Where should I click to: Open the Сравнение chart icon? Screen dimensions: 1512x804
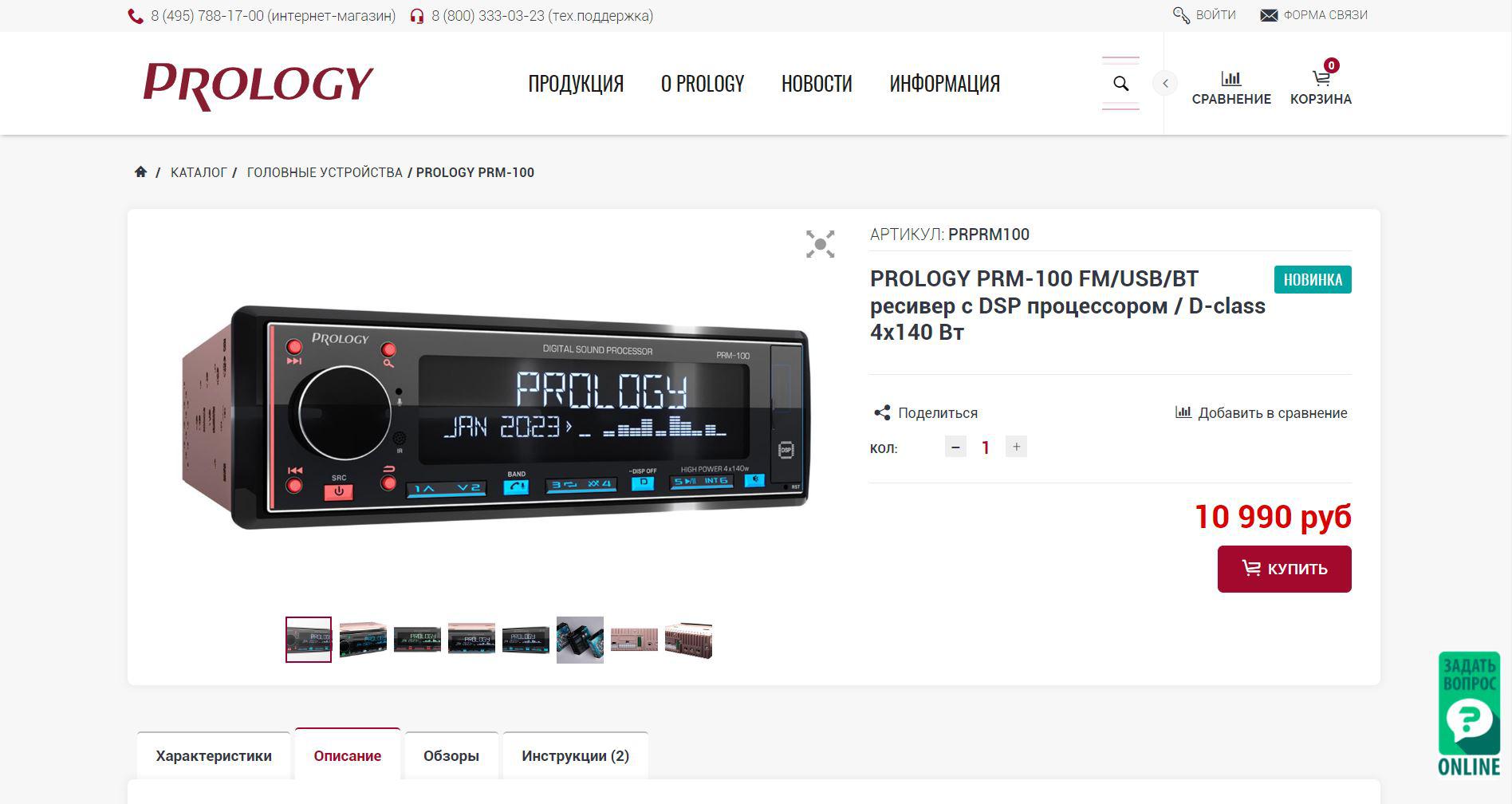[1231, 78]
